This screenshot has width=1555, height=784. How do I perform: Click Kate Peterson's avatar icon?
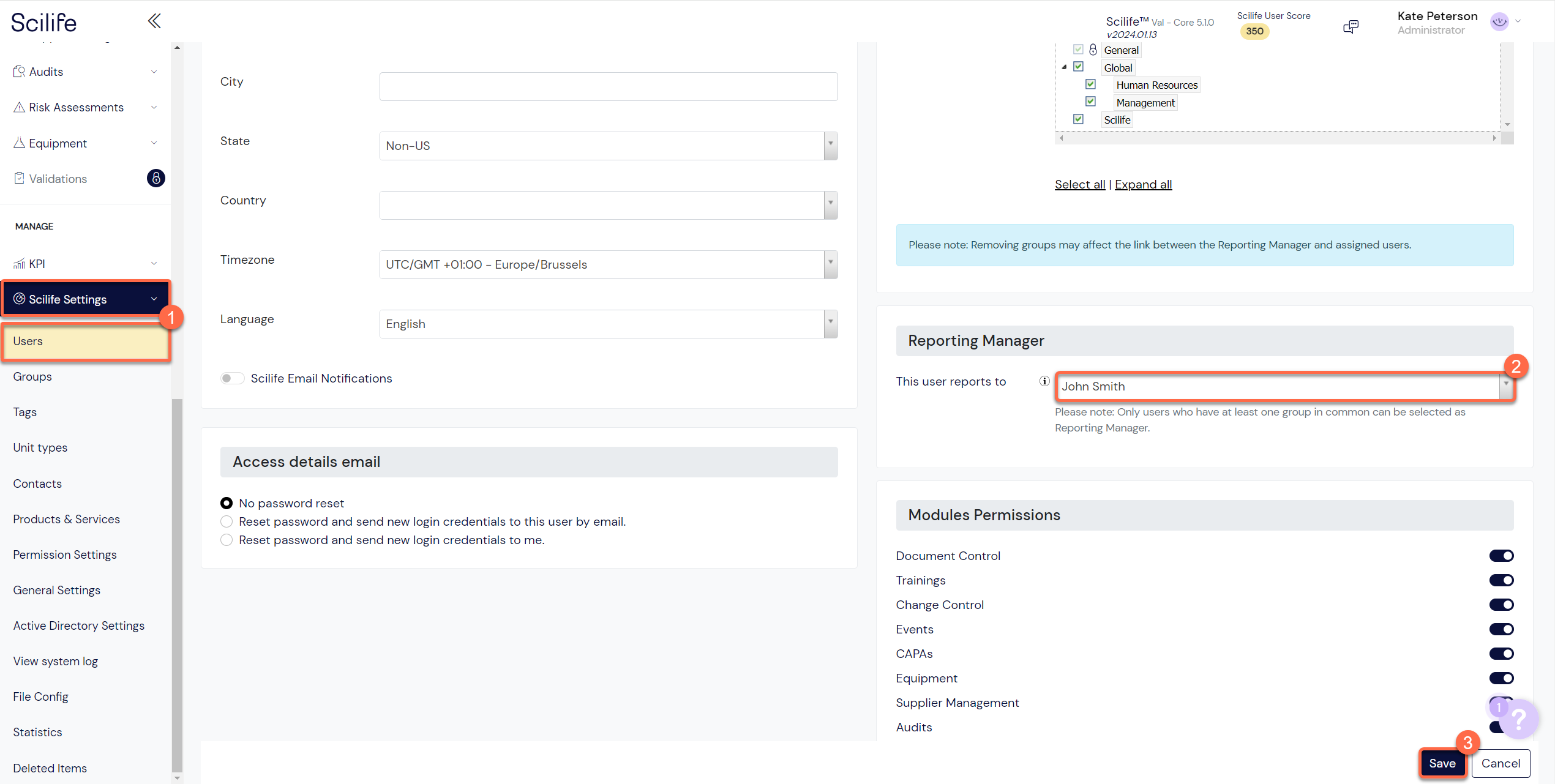pyautogui.click(x=1499, y=22)
